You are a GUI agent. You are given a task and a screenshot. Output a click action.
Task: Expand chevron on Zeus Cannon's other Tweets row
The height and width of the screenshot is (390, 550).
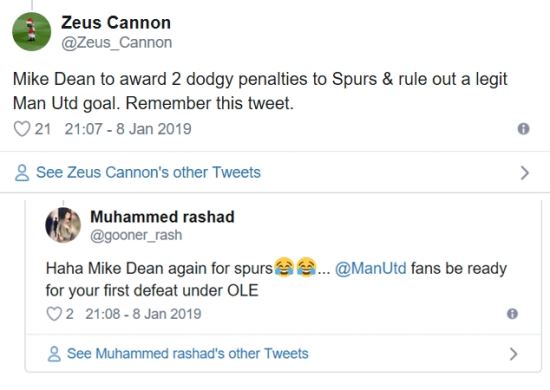click(525, 173)
